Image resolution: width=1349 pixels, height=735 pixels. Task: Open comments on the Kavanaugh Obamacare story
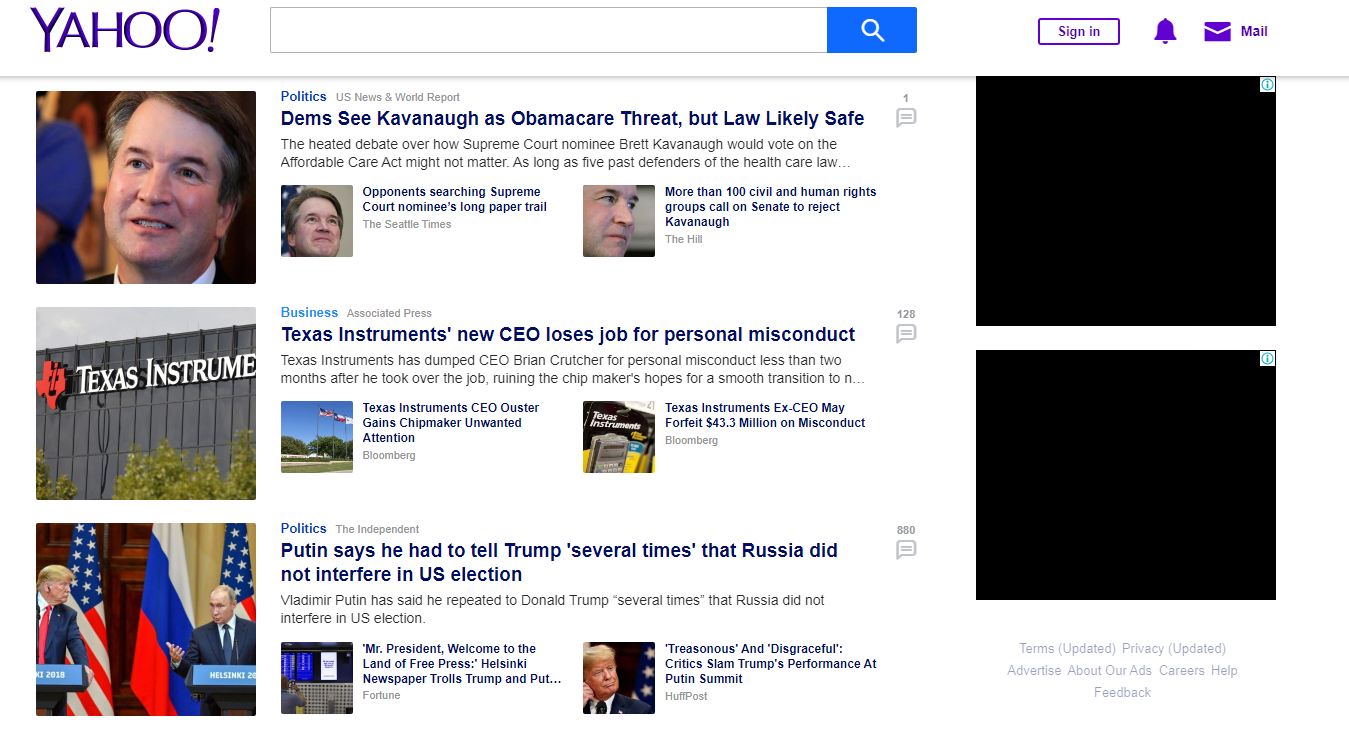click(x=906, y=117)
